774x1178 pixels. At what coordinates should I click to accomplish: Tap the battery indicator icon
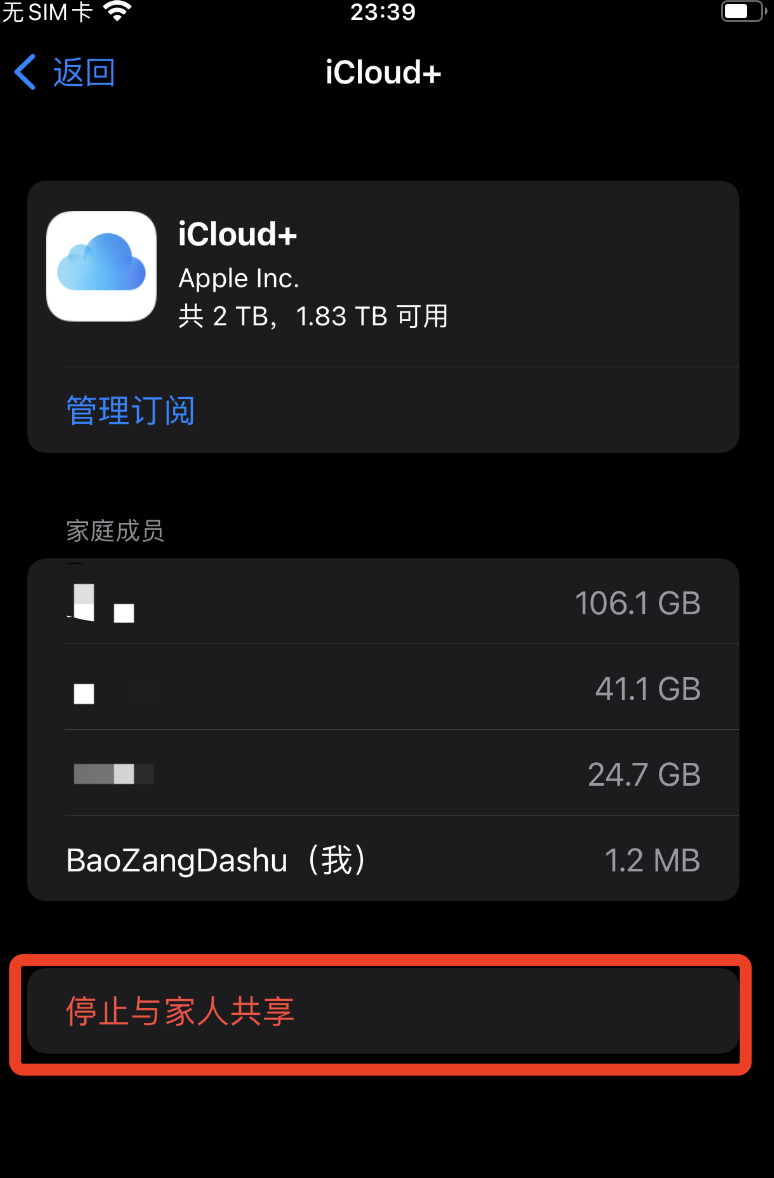[741, 13]
